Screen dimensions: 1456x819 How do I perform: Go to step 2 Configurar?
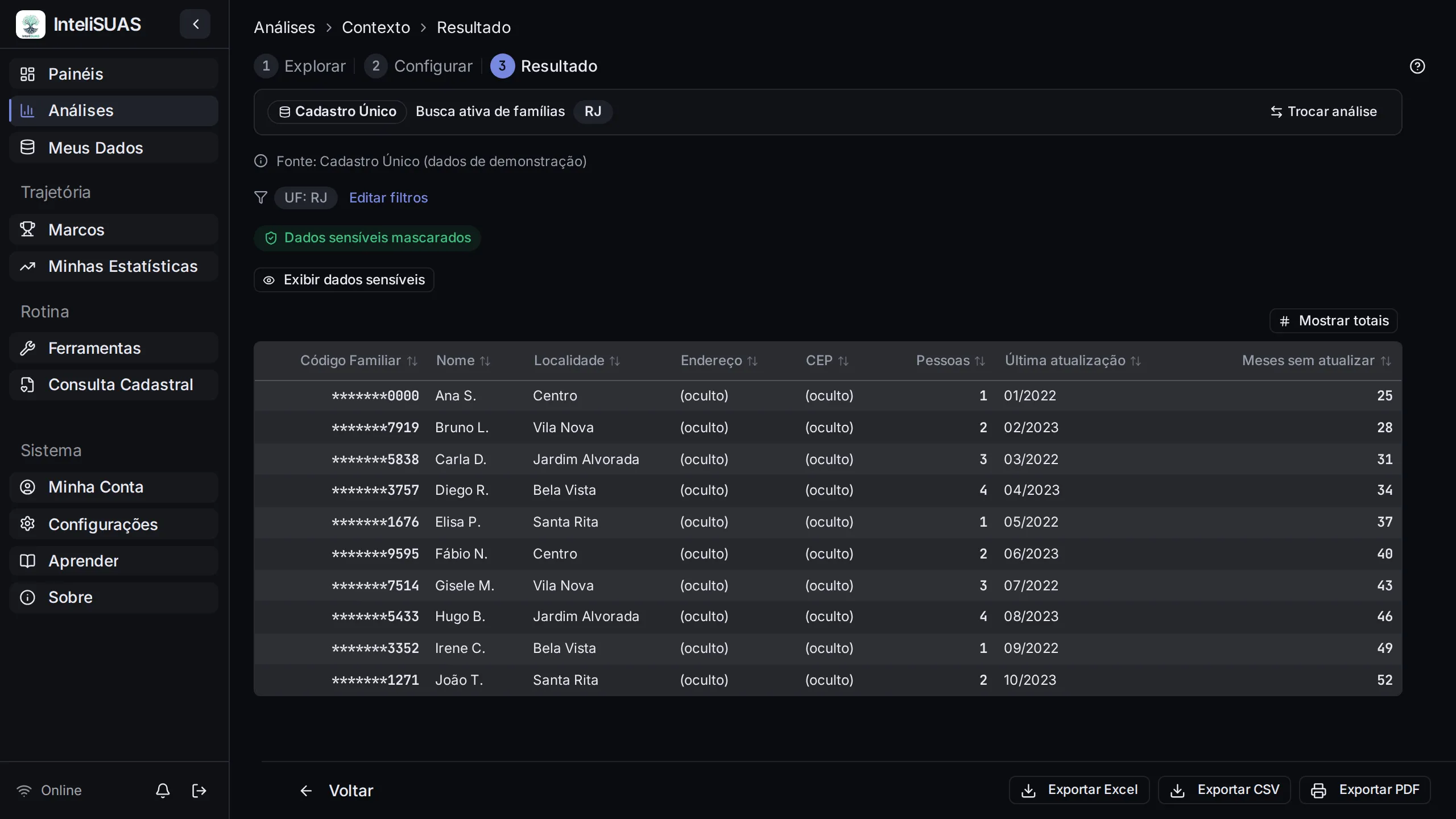(419, 66)
